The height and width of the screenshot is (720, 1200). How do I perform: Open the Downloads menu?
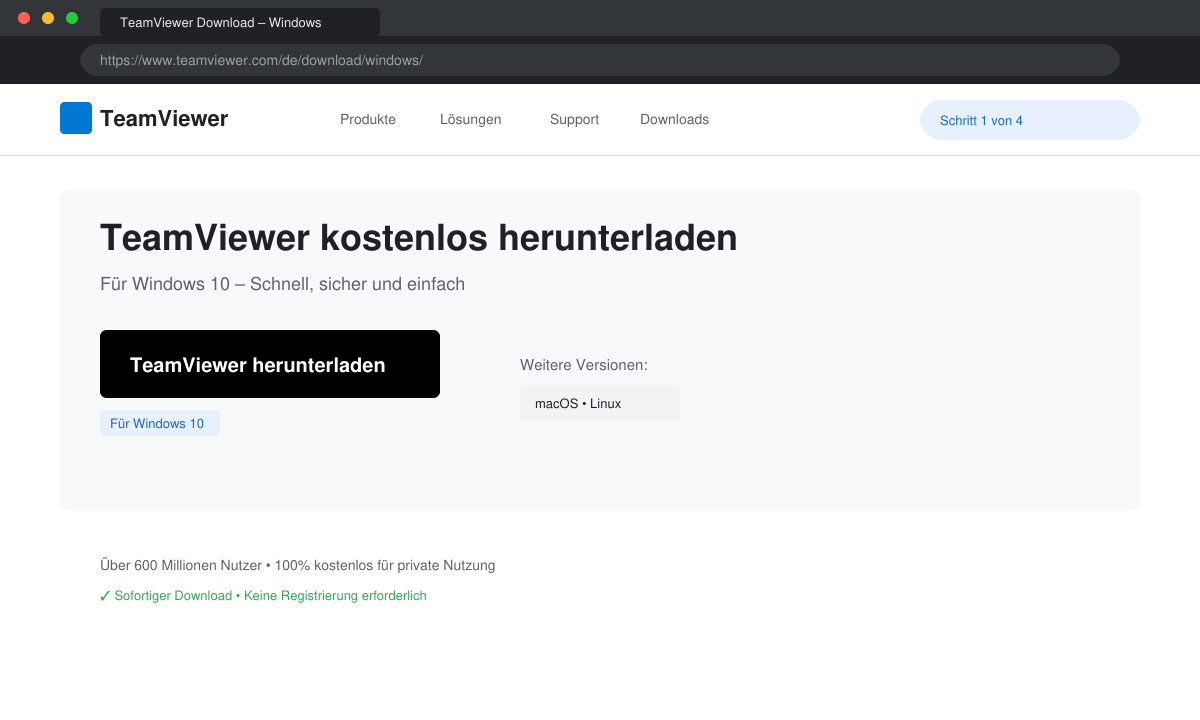[x=674, y=119]
